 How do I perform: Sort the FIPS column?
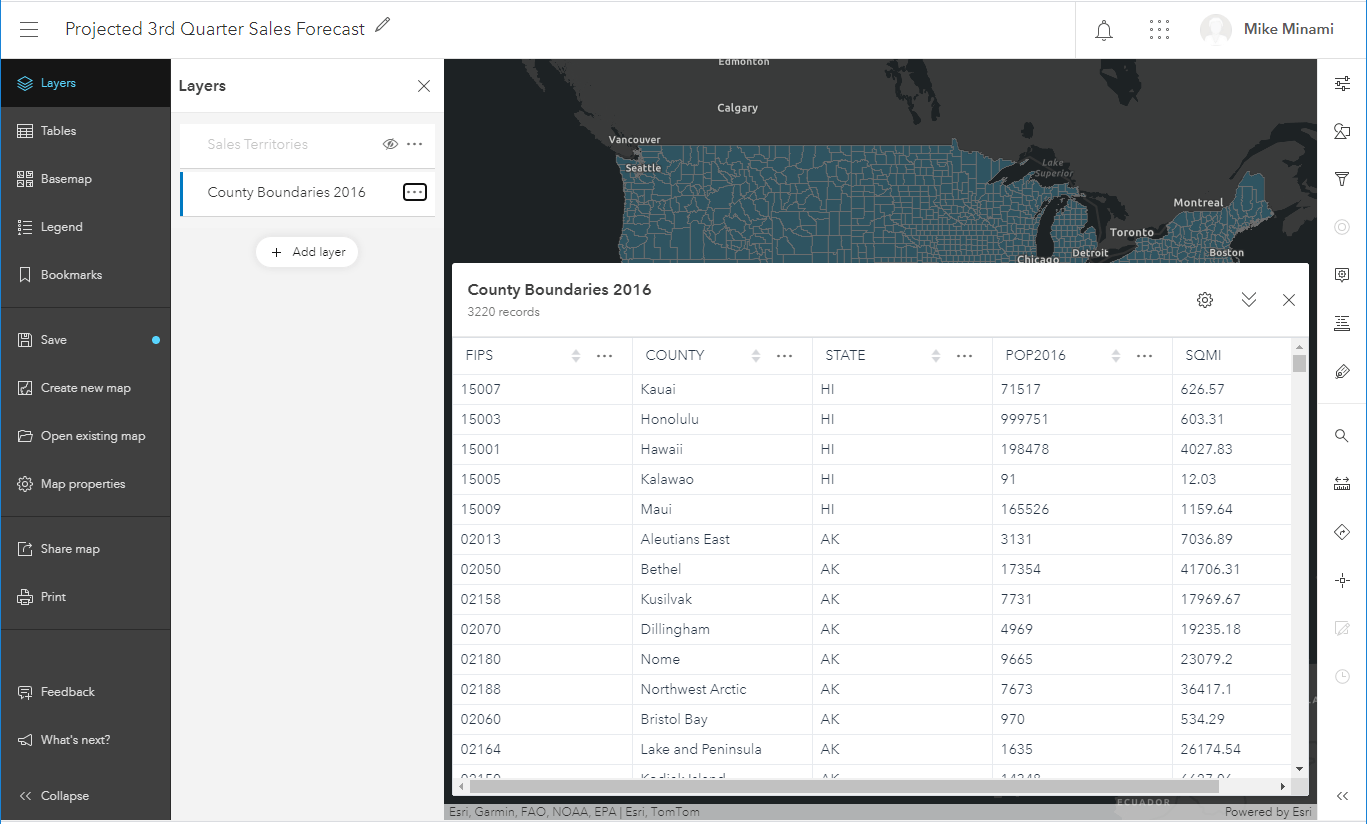pyautogui.click(x=576, y=356)
